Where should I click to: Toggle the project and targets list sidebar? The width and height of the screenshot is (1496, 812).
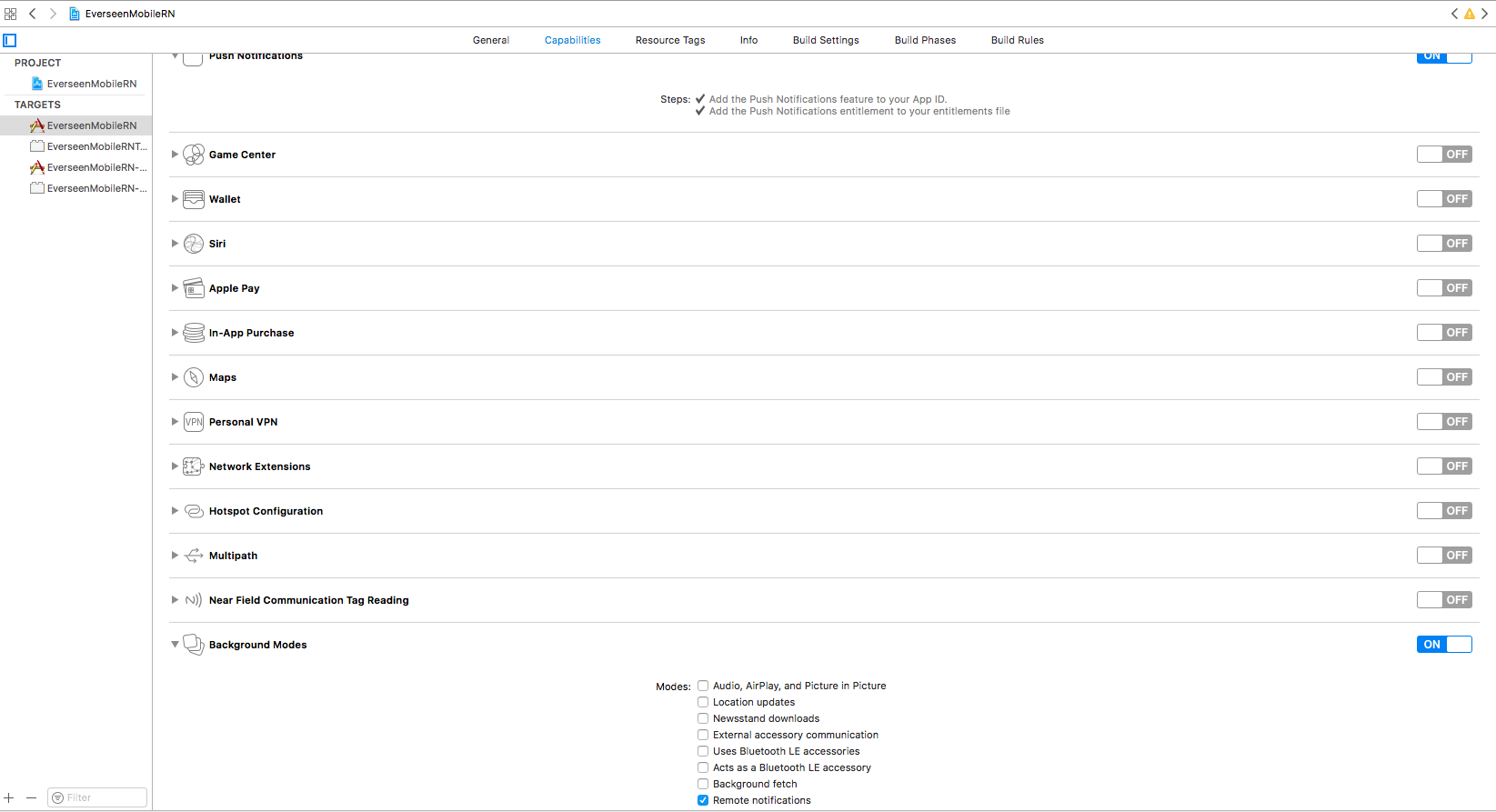click(x=10, y=40)
